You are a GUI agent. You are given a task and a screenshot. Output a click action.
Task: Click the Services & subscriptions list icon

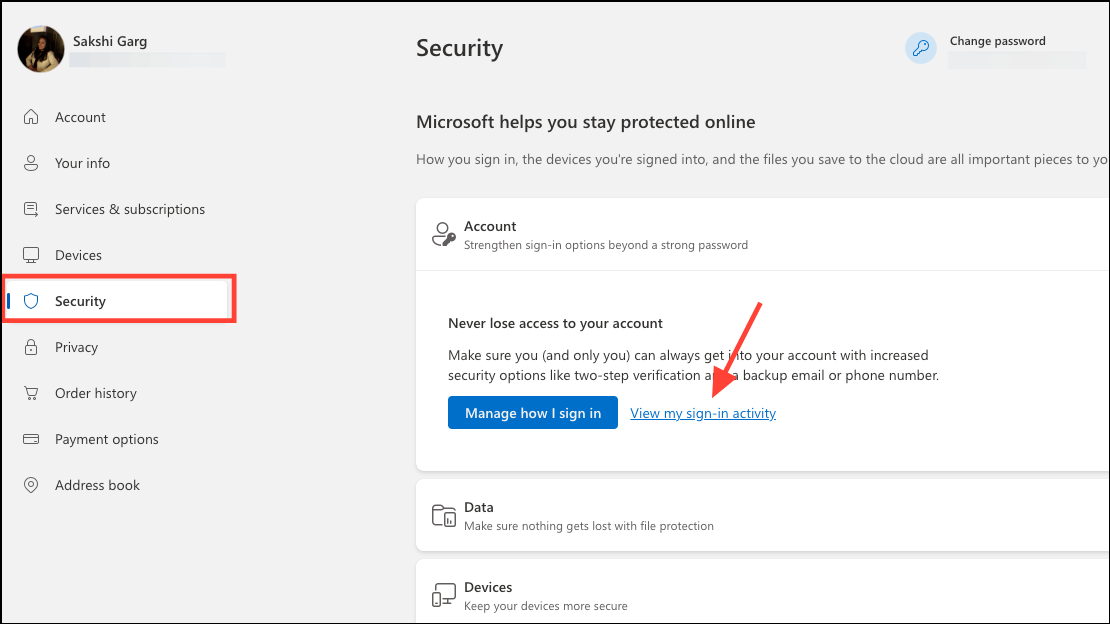pyautogui.click(x=32, y=209)
